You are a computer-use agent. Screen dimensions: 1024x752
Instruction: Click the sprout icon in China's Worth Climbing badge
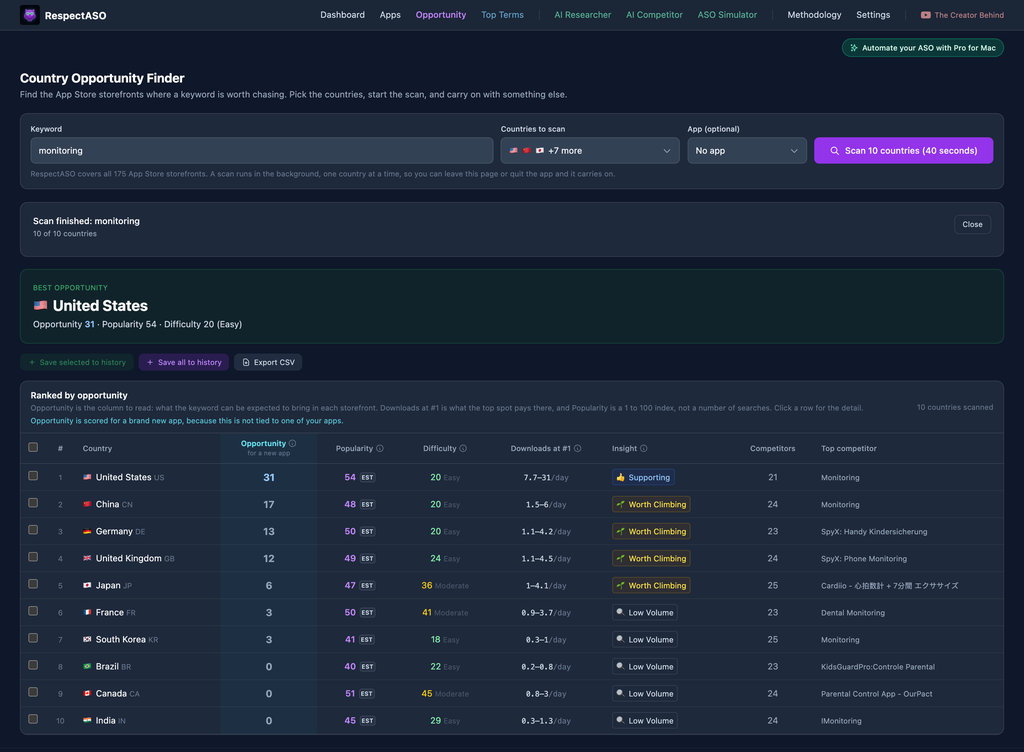(x=620, y=505)
